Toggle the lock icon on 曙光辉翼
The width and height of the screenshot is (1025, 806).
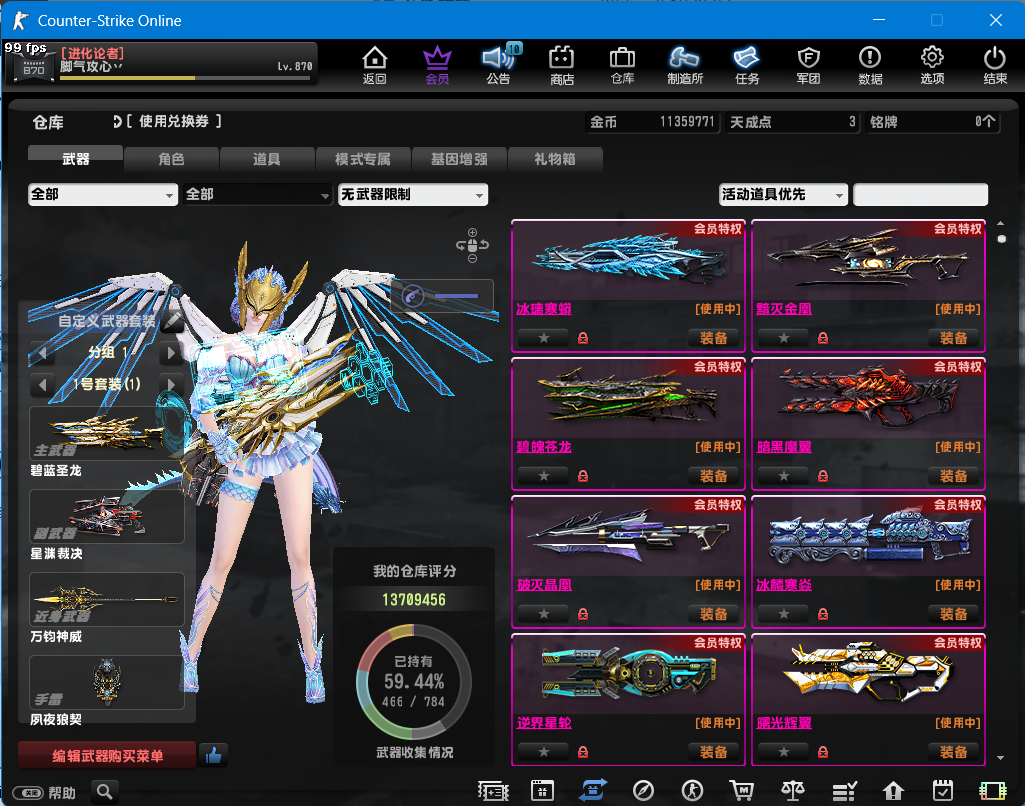[x=823, y=752]
